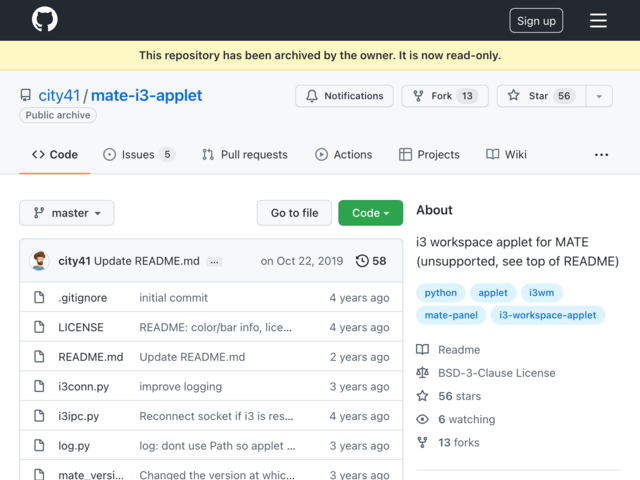Viewport: 640px width, 480px height.
Task: Click the repository book icon beside city41
Action: coord(26,96)
